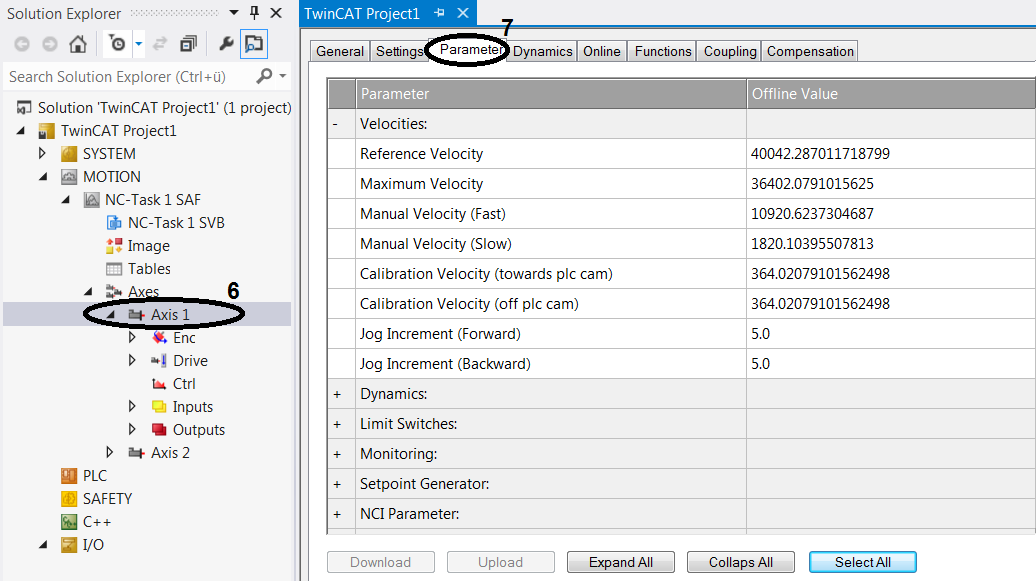Click the Sync with Active Document icon

point(160,44)
